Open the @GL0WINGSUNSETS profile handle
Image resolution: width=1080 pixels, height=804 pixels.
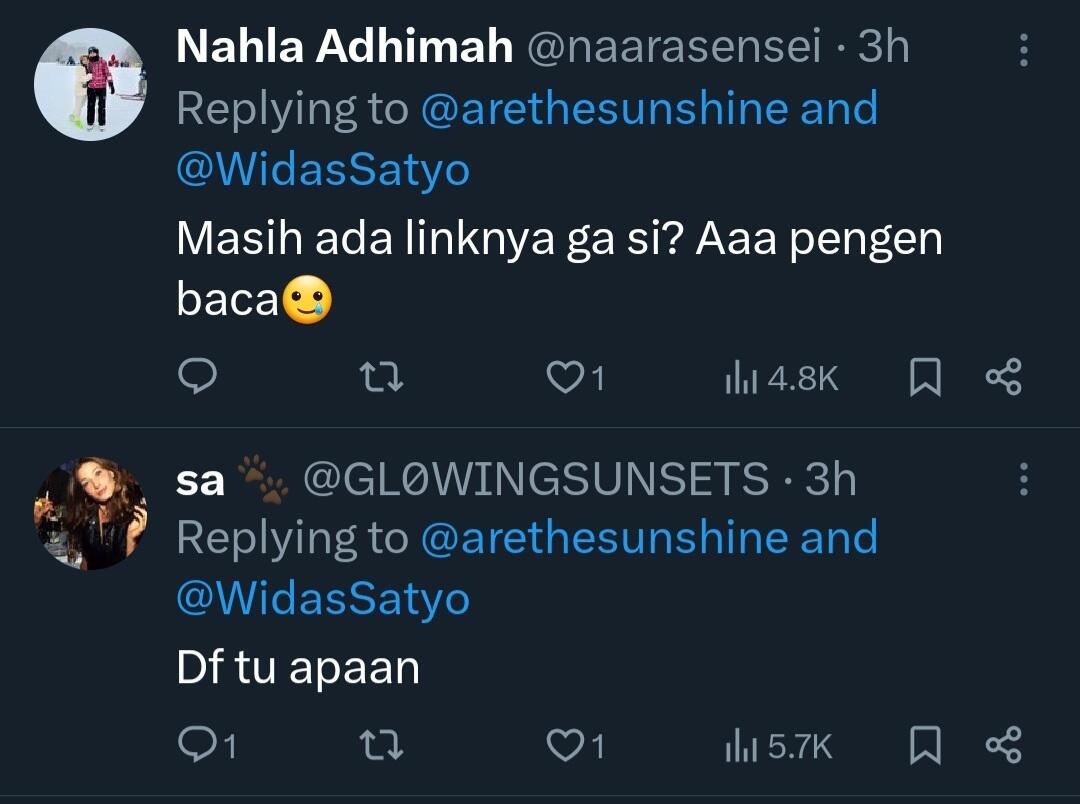tap(535, 480)
